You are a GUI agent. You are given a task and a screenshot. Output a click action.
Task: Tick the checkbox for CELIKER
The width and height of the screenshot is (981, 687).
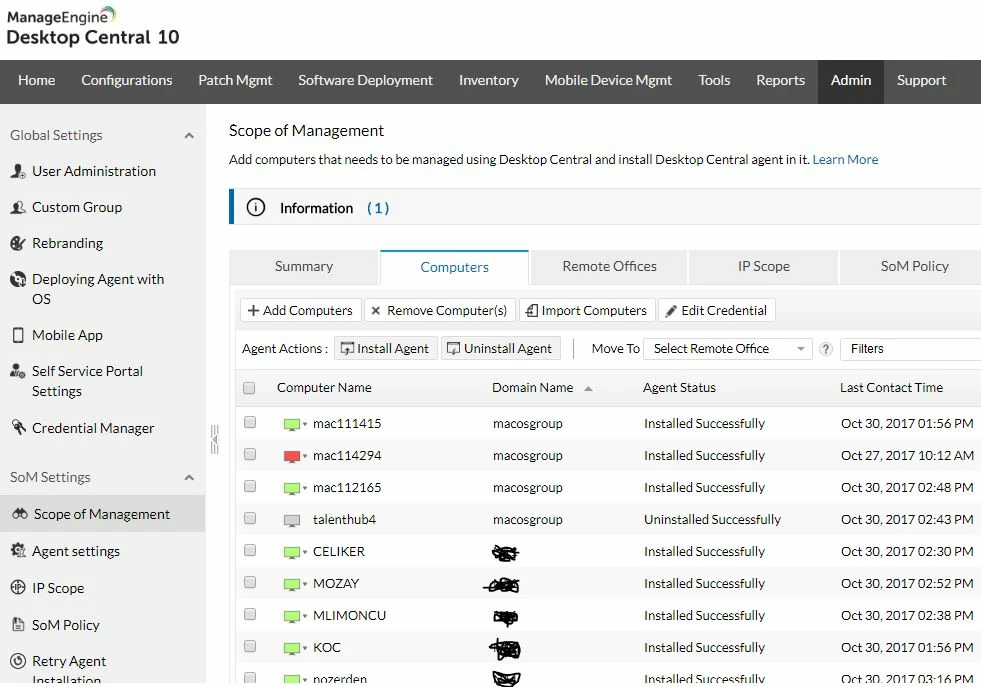[x=250, y=550]
